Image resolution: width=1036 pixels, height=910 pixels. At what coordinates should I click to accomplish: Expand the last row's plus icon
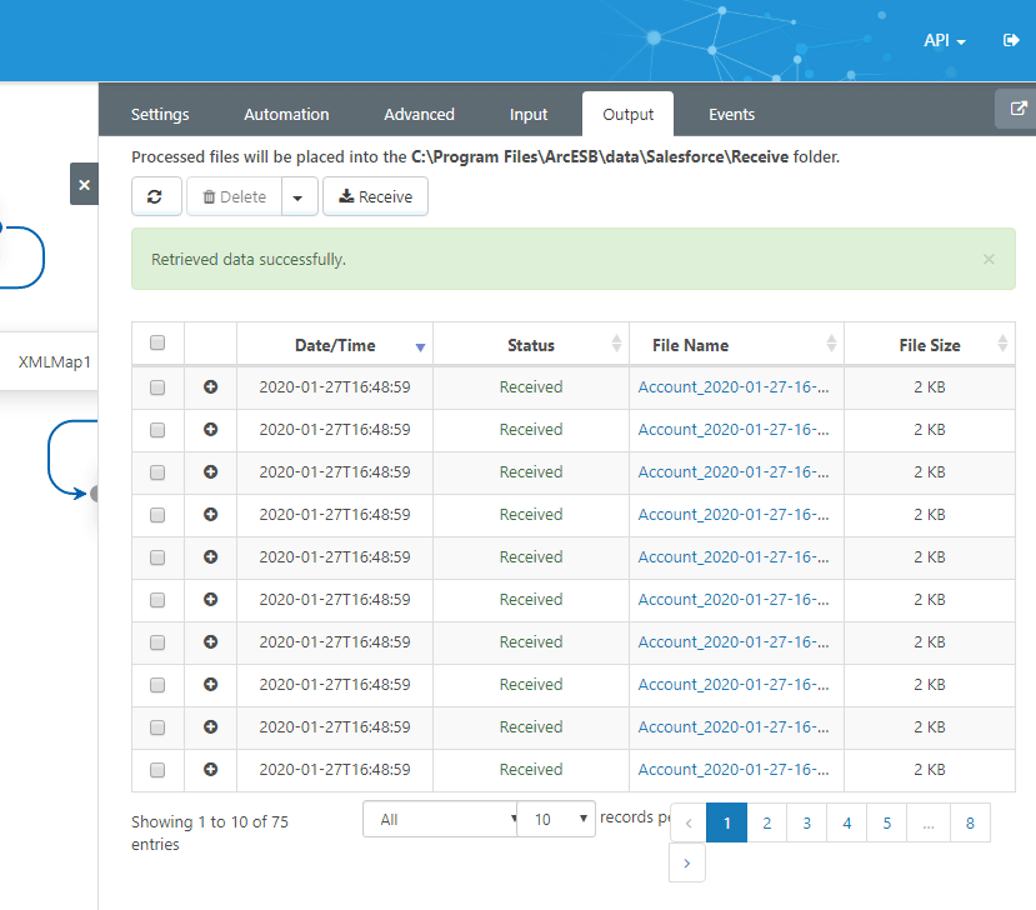click(x=210, y=770)
